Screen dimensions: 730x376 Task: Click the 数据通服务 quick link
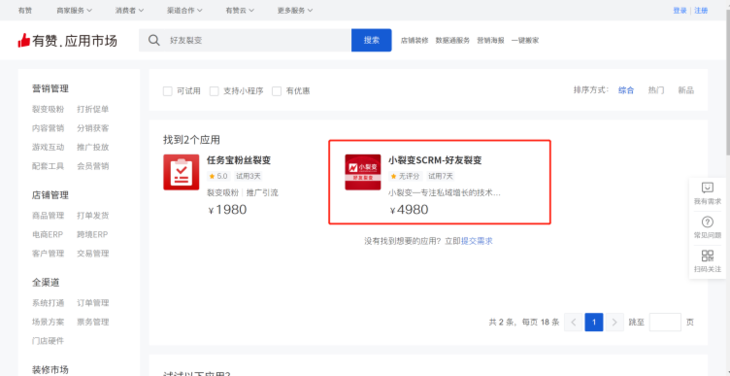click(x=453, y=40)
